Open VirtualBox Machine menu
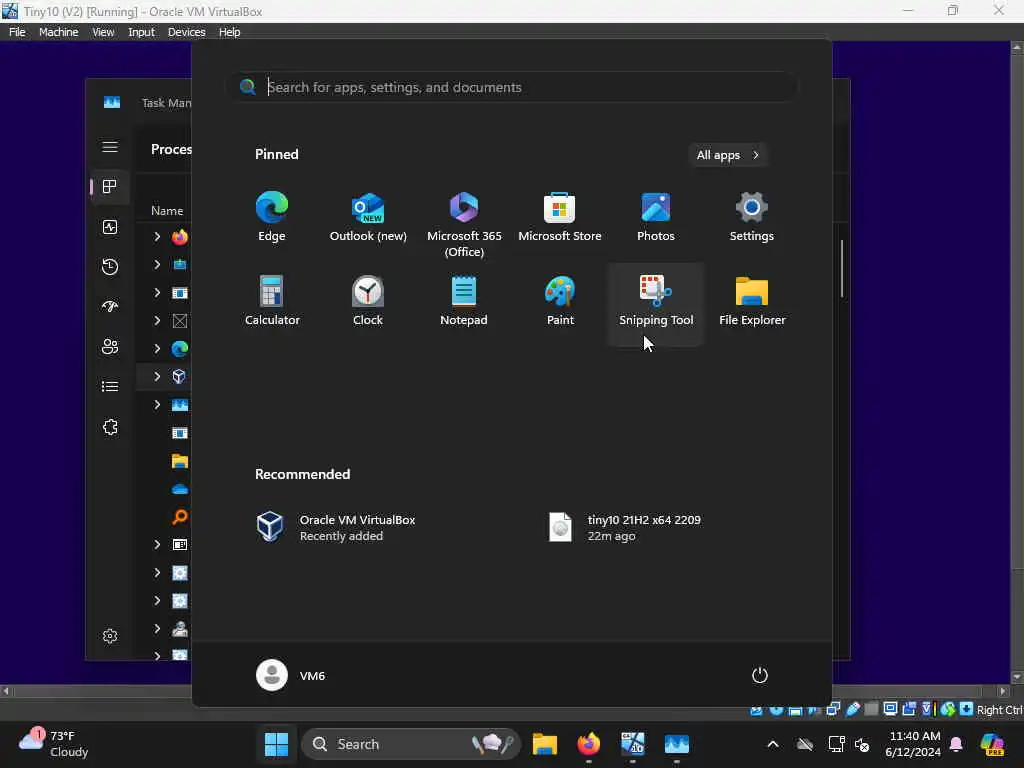Screen dimensions: 1024x768 (x=58, y=32)
